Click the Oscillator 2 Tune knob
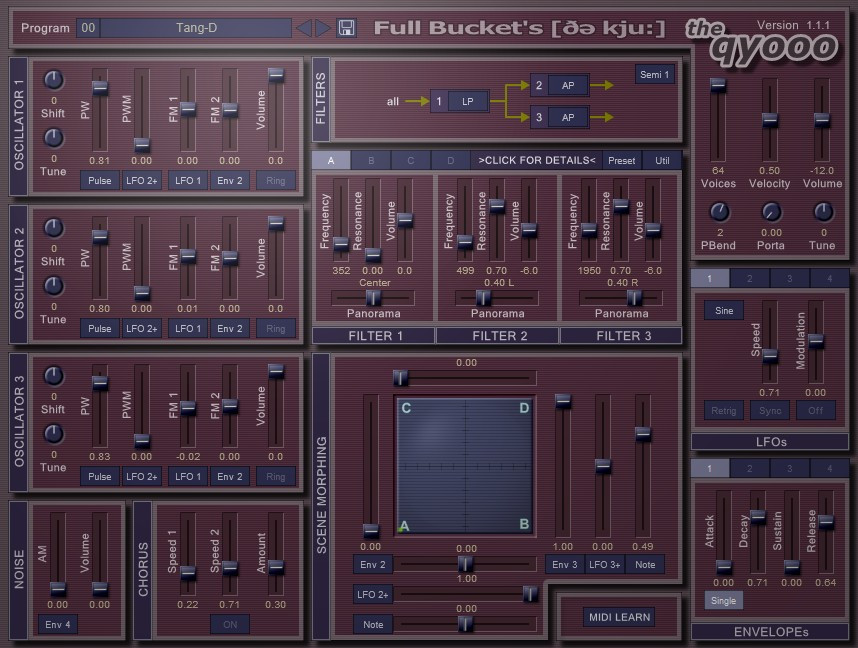858x648 pixels. [x=54, y=286]
